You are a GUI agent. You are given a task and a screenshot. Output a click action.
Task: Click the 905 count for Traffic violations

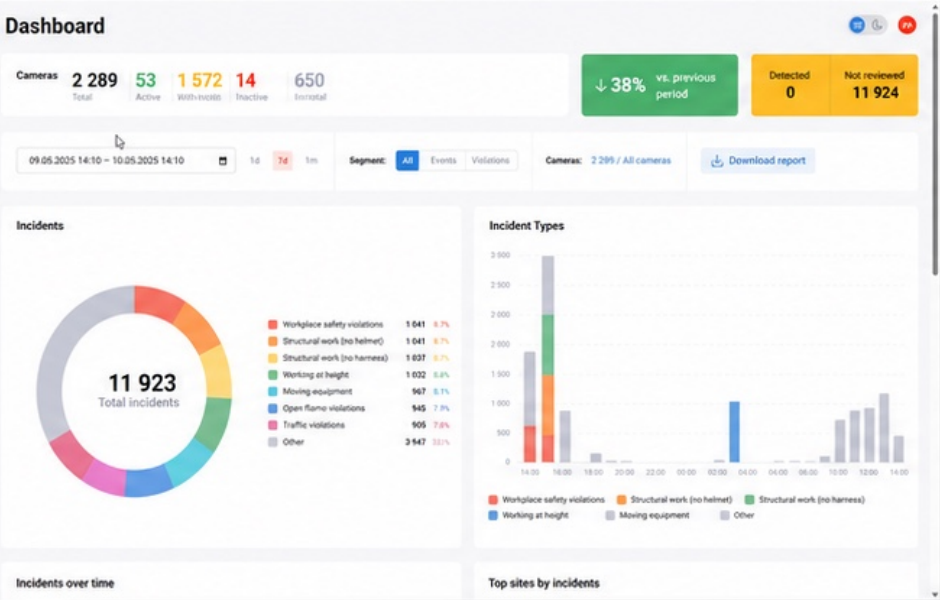(418, 425)
